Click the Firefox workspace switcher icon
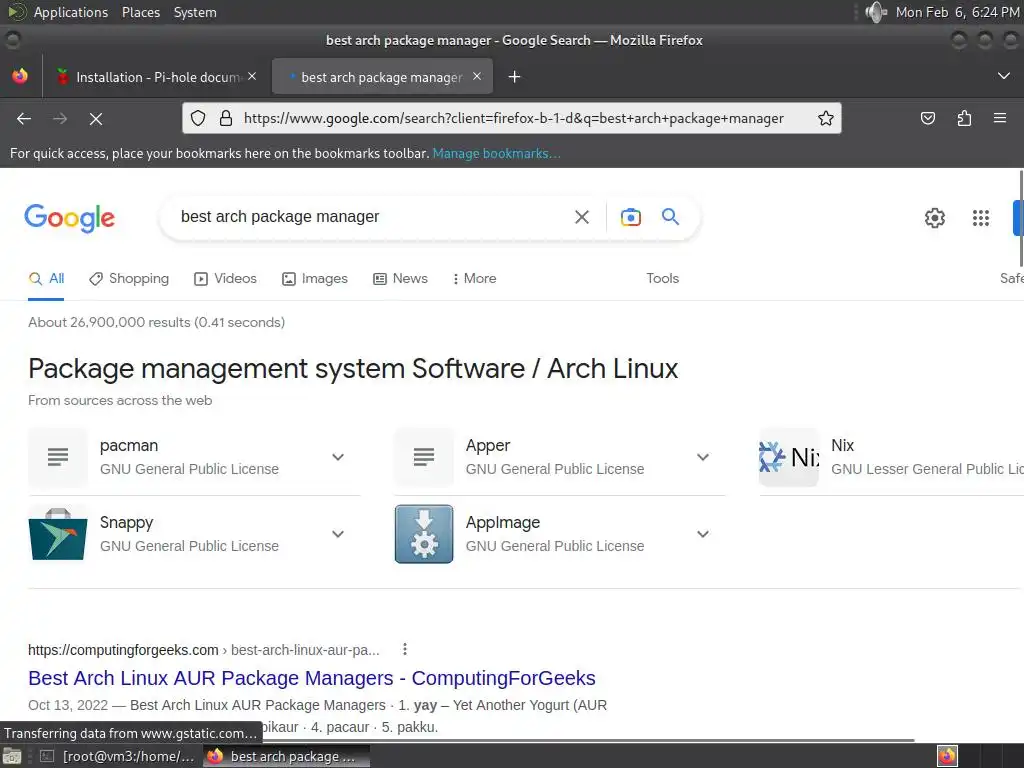 947,756
